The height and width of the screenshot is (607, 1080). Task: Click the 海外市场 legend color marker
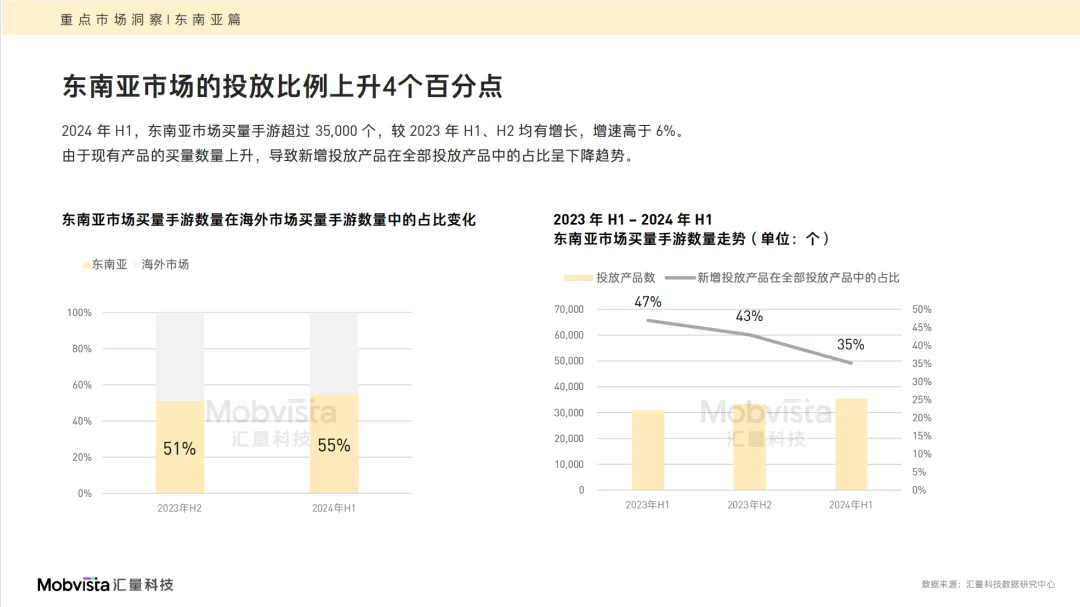click(x=136, y=265)
